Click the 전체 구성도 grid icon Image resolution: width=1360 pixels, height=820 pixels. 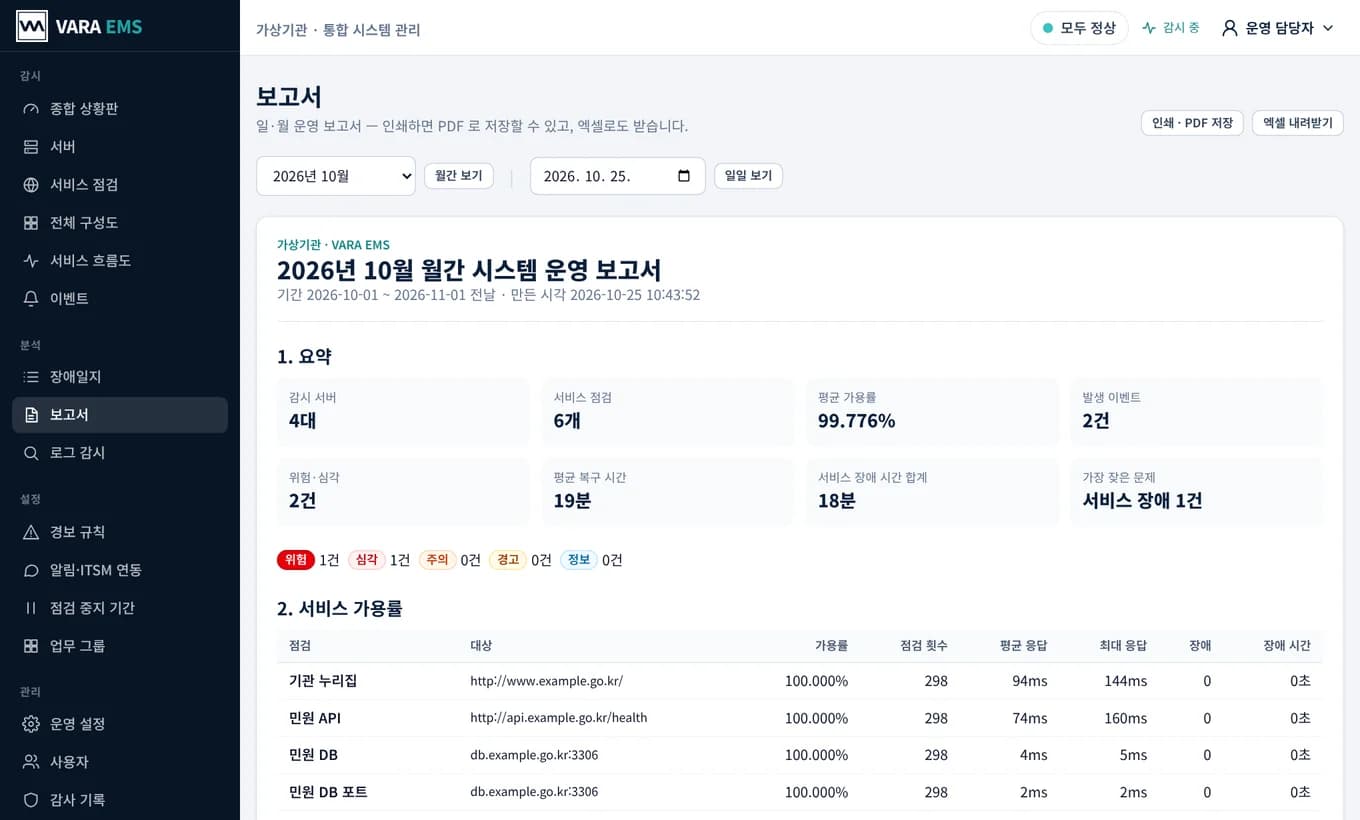point(31,223)
